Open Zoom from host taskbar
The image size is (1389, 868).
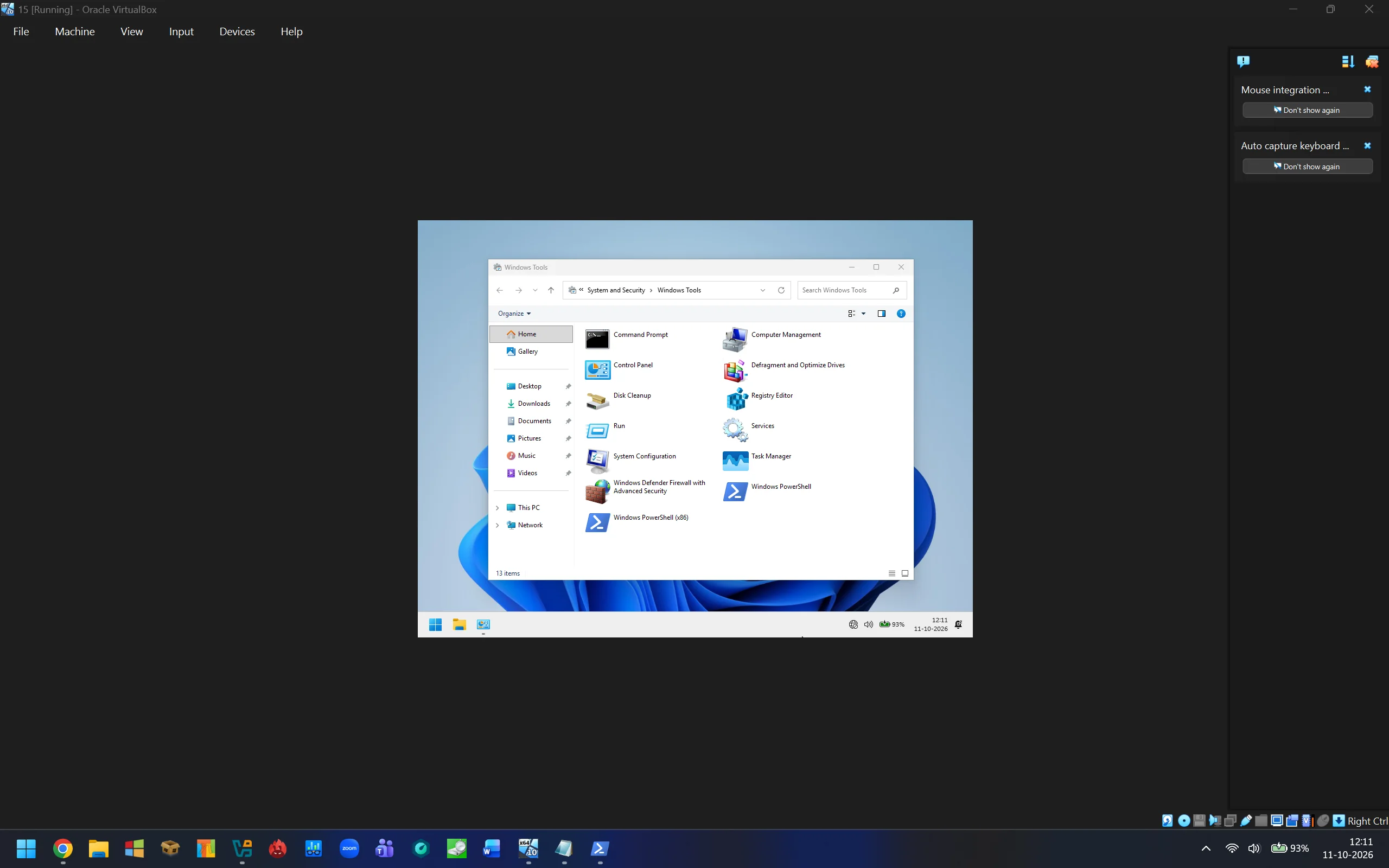(349, 848)
